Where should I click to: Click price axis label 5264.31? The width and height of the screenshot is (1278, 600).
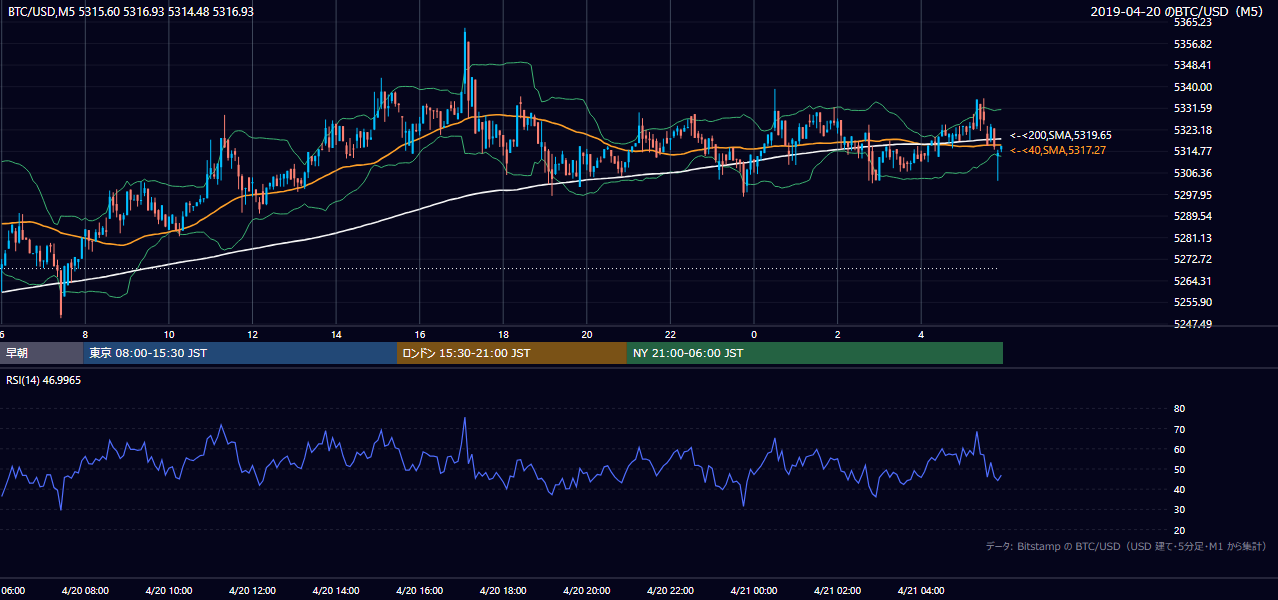(x=1193, y=281)
